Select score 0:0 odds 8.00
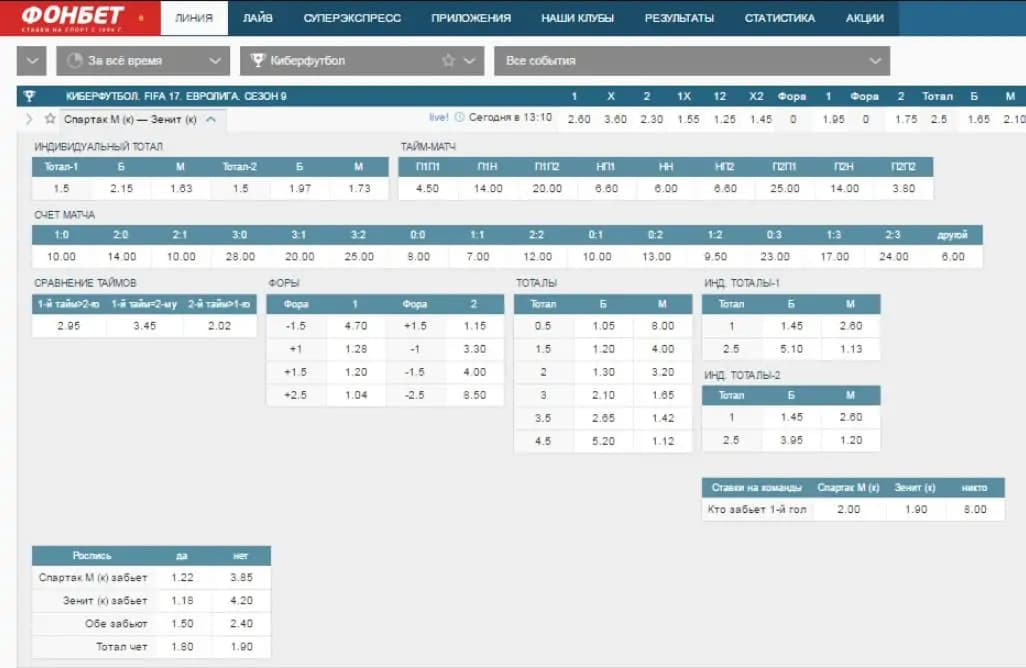 point(419,256)
